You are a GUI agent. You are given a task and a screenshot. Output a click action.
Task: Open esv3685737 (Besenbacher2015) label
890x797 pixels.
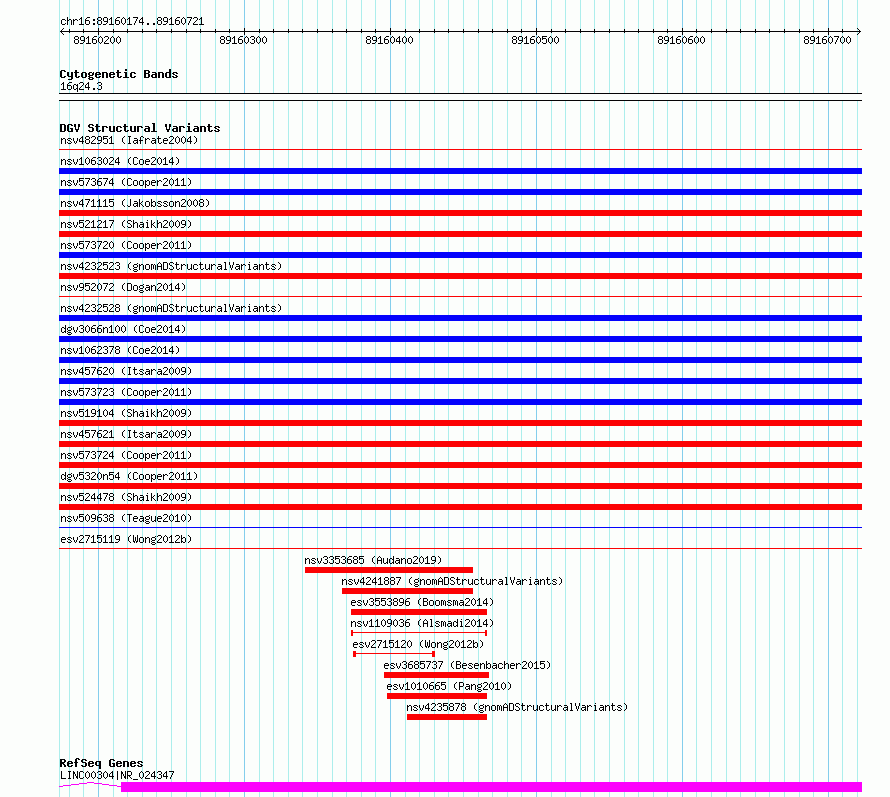pos(467,665)
